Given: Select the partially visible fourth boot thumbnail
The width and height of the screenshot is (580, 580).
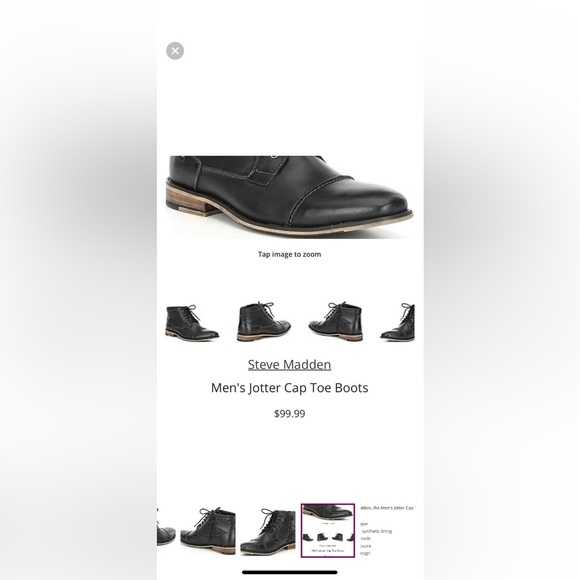Looking at the screenshot, I should point(397,321).
